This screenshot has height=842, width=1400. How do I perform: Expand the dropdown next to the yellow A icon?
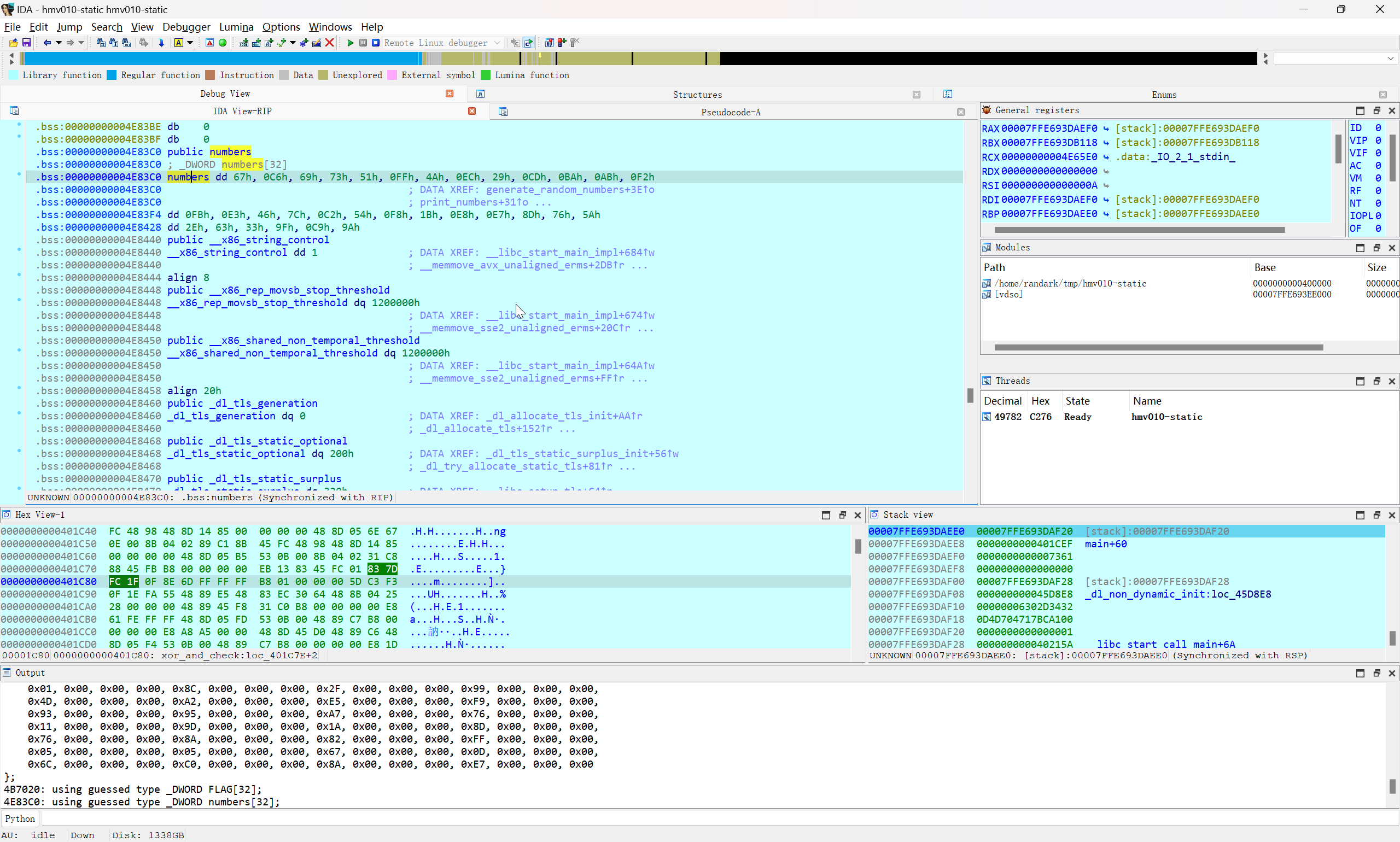coord(190,43)
